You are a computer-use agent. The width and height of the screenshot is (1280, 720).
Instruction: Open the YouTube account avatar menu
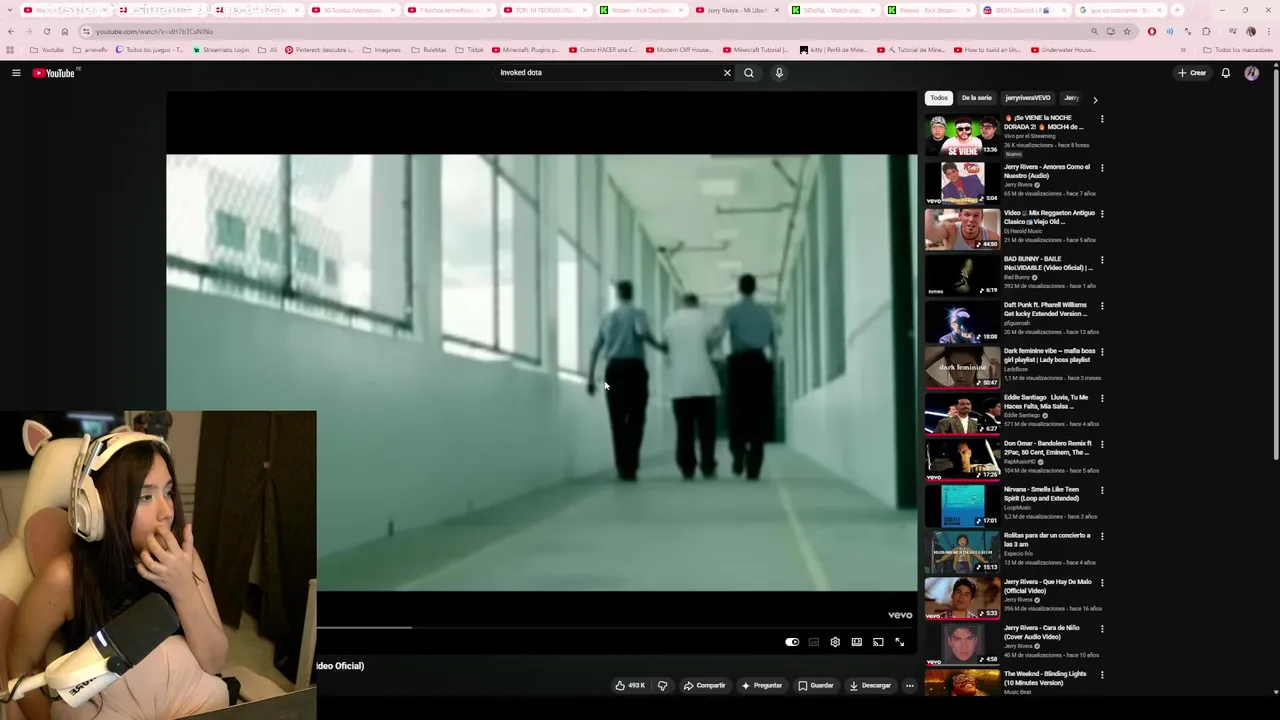click(x=1252, y=73)
